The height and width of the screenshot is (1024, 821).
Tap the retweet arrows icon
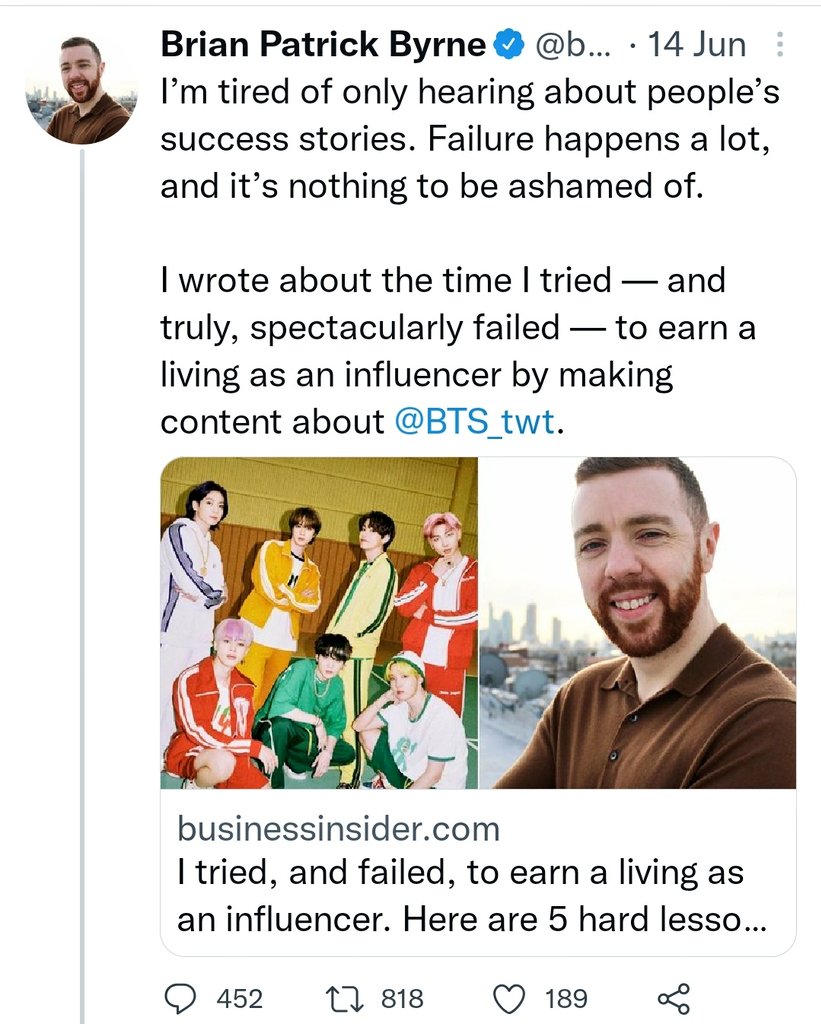[344, 998]
